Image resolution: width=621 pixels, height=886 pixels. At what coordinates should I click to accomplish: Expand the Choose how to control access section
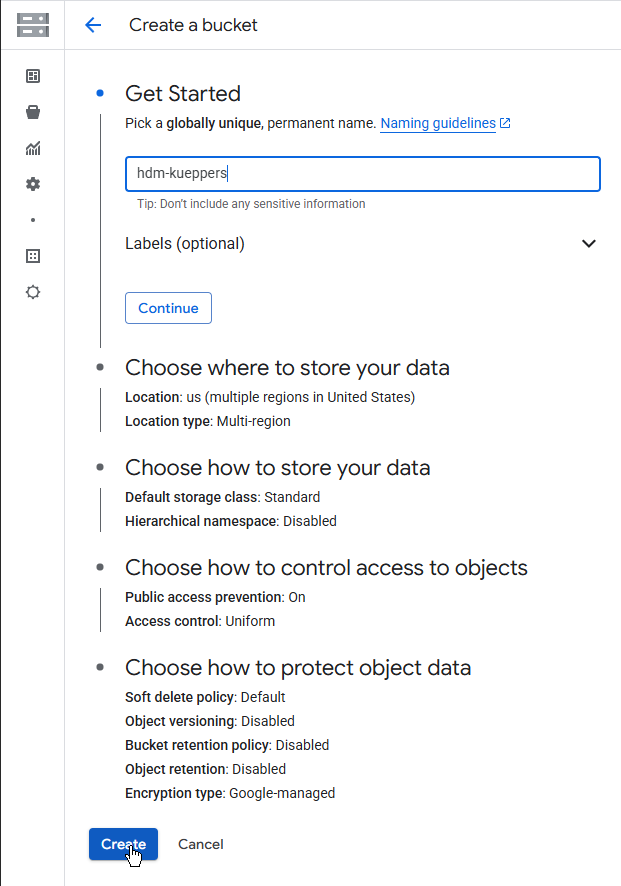point(326,568)
